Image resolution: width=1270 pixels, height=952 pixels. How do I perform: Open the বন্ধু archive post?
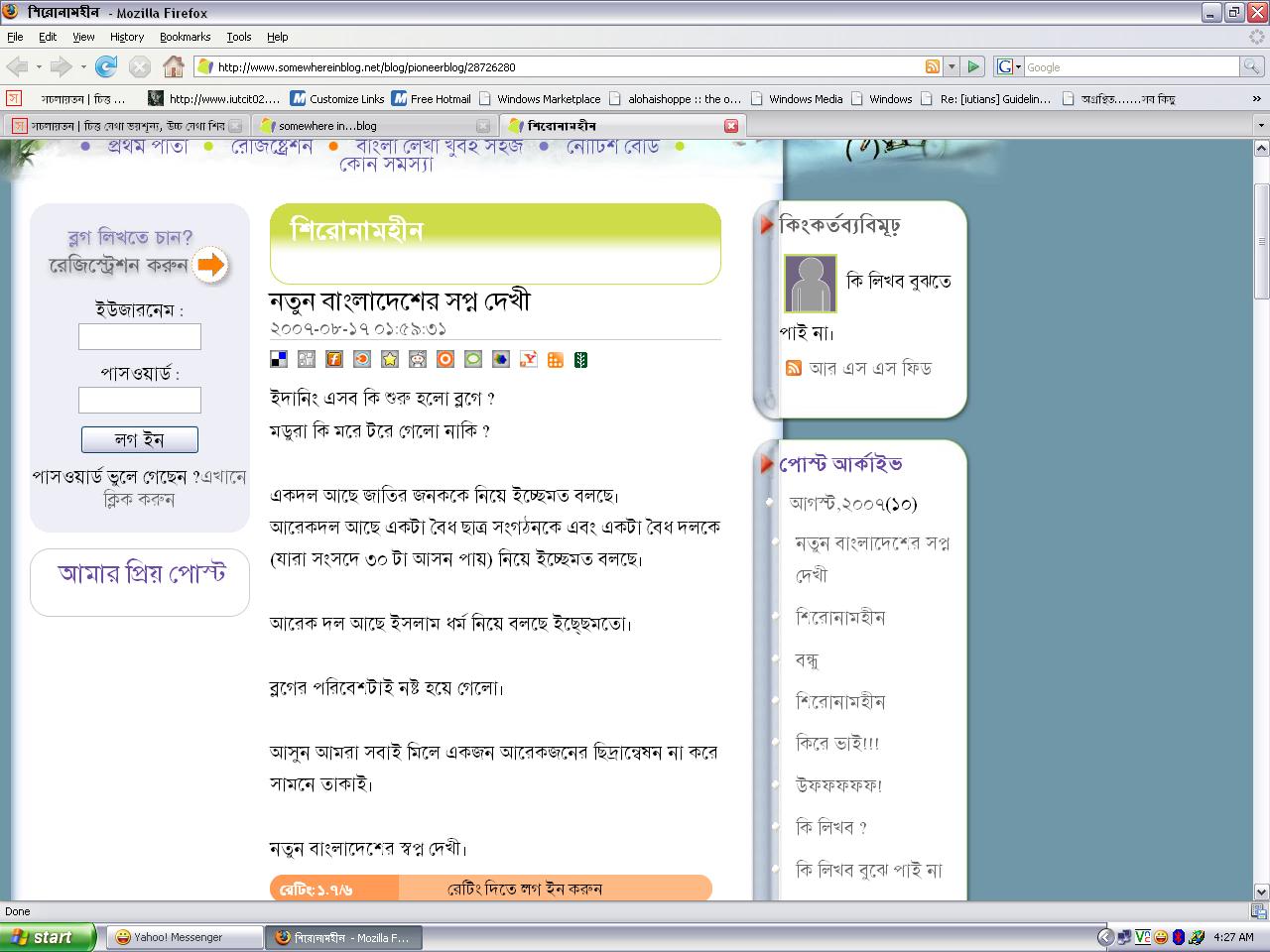[808, 659]
